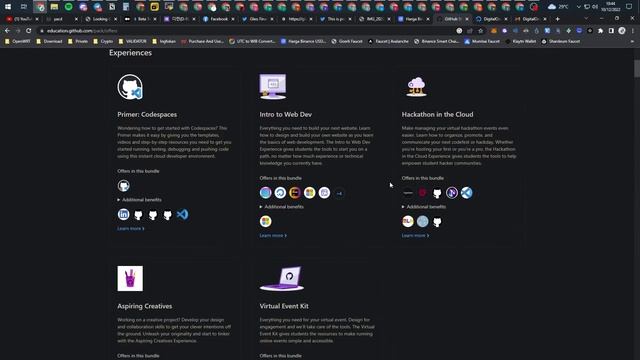
Task: Open the Windows Start menu
Action: pos(8,7)
